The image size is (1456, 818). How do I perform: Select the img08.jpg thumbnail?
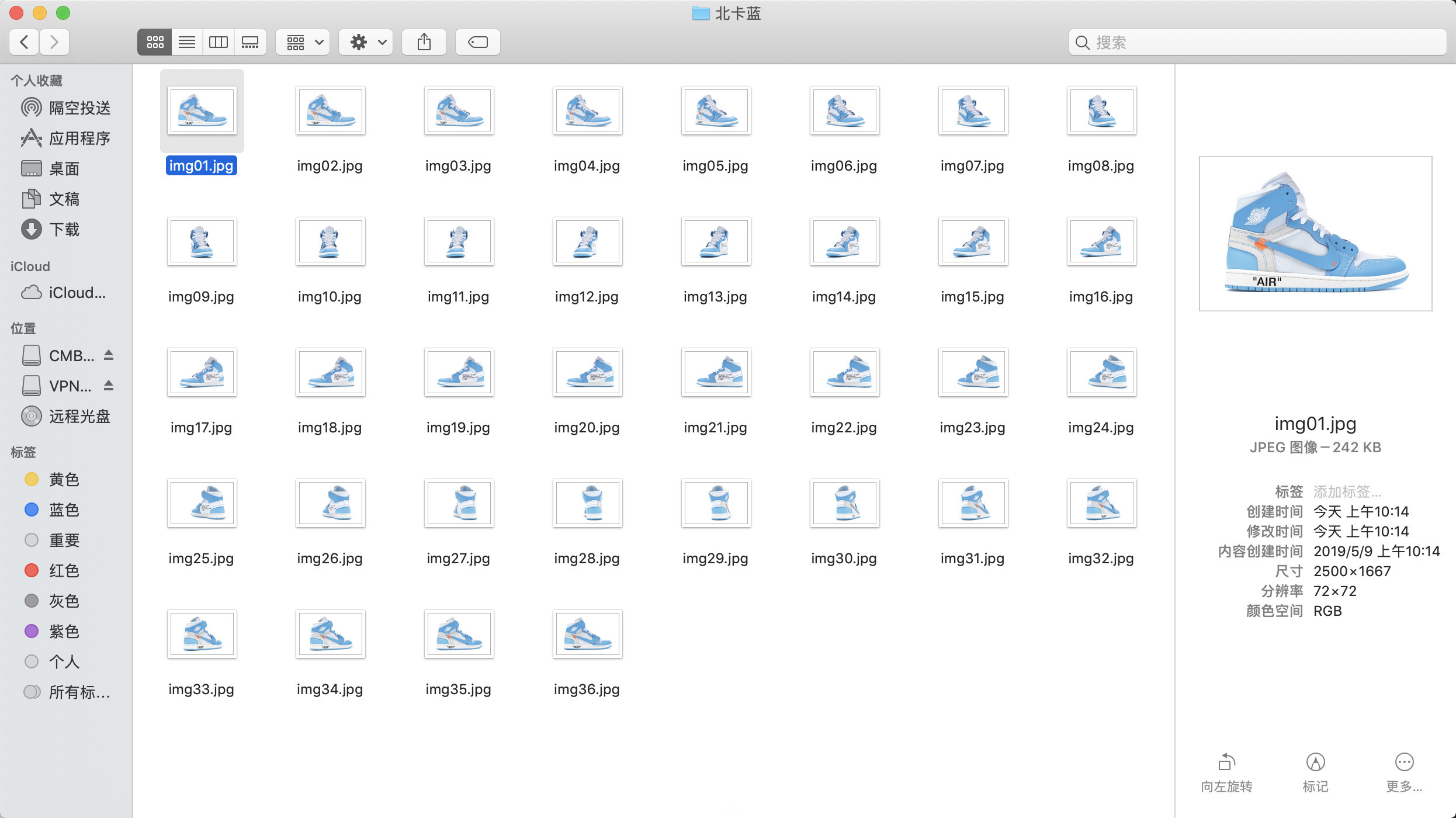(1102, 110)
